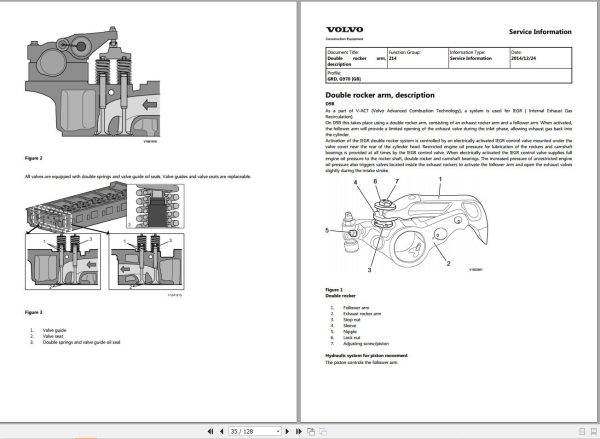600x439 pixels.
Task: Go to the next page
Action: (x=287, y=431)
